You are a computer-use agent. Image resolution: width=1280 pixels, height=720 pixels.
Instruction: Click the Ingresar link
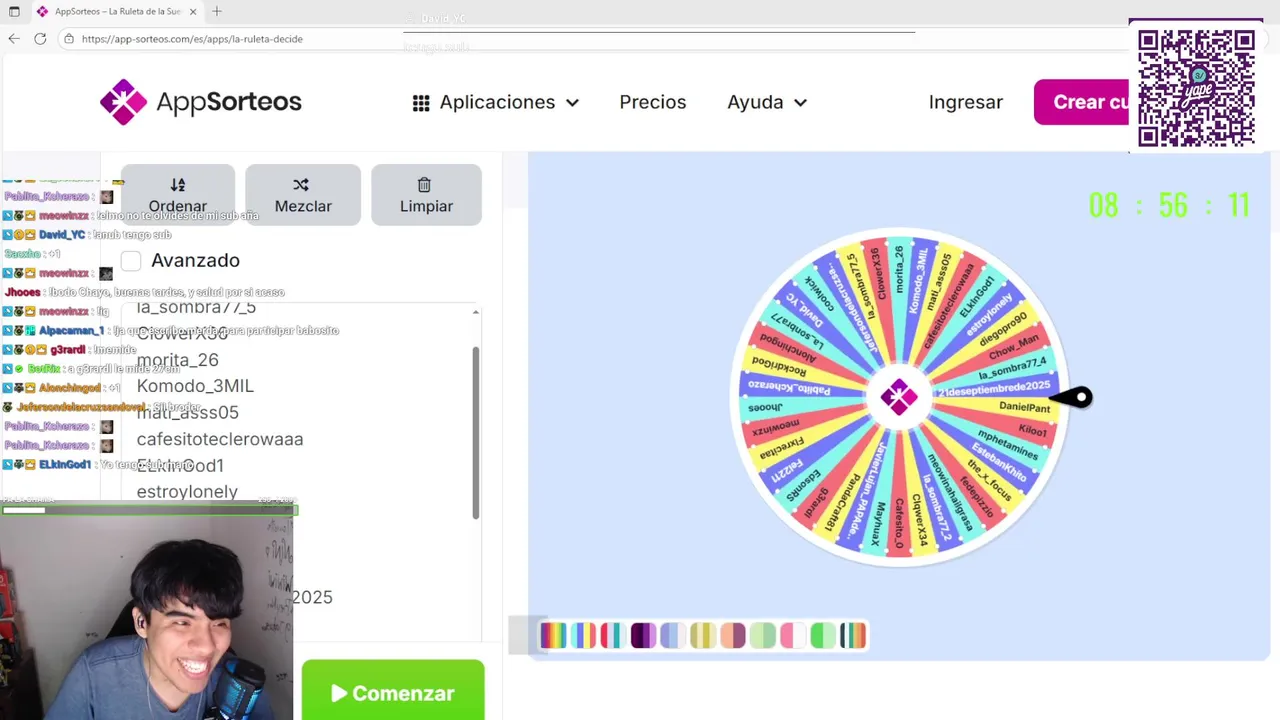point(965,102)
